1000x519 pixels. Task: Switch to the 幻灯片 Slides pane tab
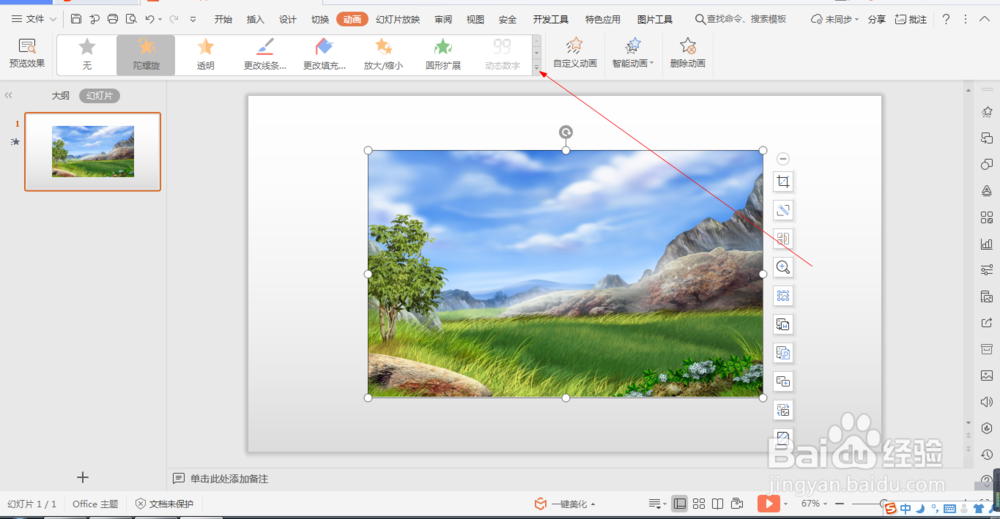99,96
